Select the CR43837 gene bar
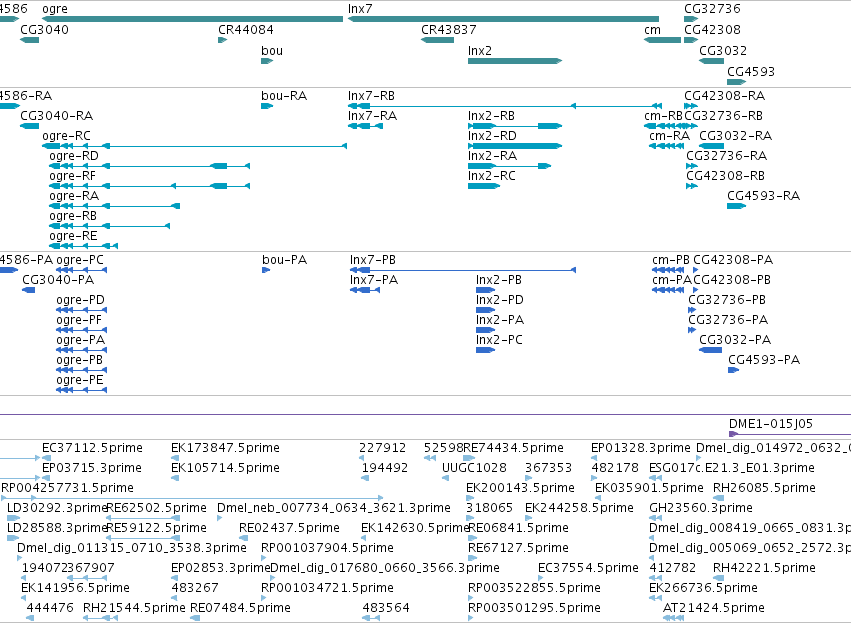 tap(437, 40)
